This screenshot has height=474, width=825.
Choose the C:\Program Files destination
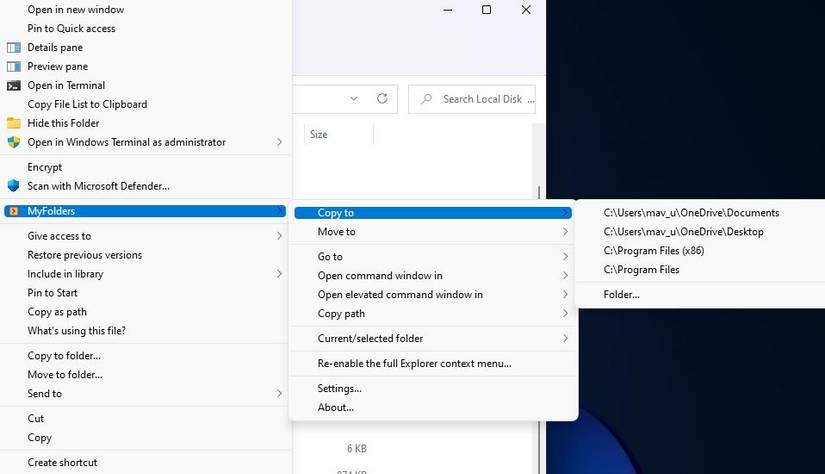pos(641,269)
